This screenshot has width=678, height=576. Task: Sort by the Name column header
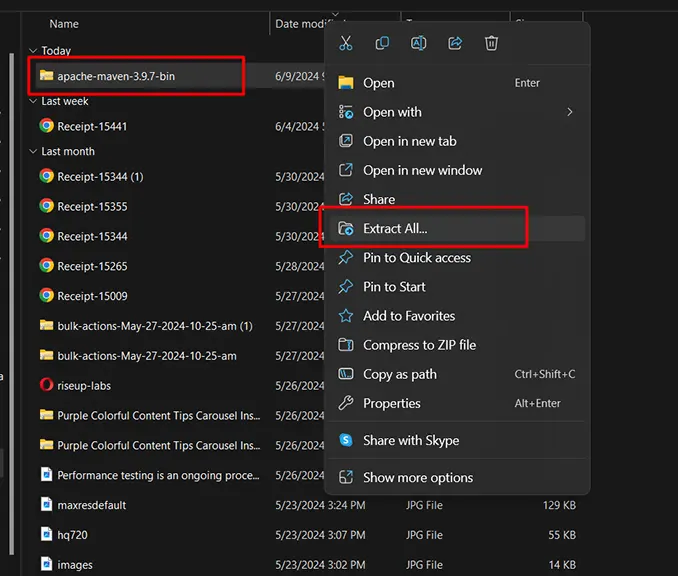tap(64, 24)
